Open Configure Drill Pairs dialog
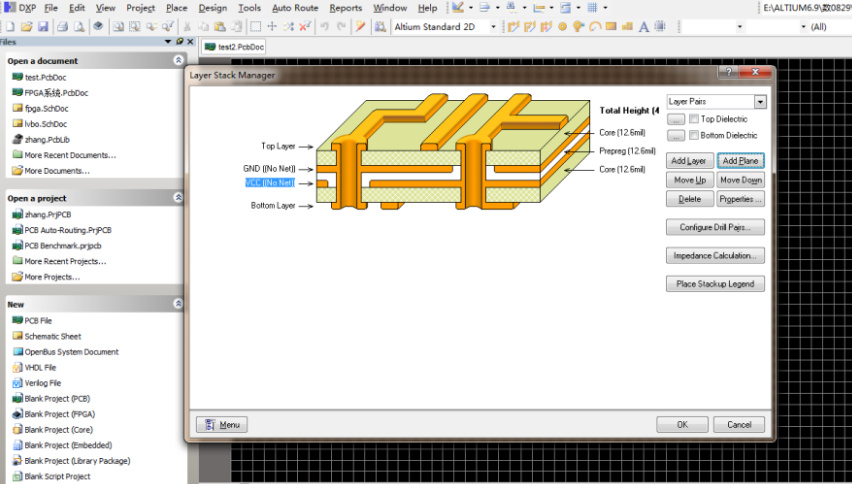Image resolution: width=852 pixels, height=484 pixels. pyautogui.click(x=715, y=227)
